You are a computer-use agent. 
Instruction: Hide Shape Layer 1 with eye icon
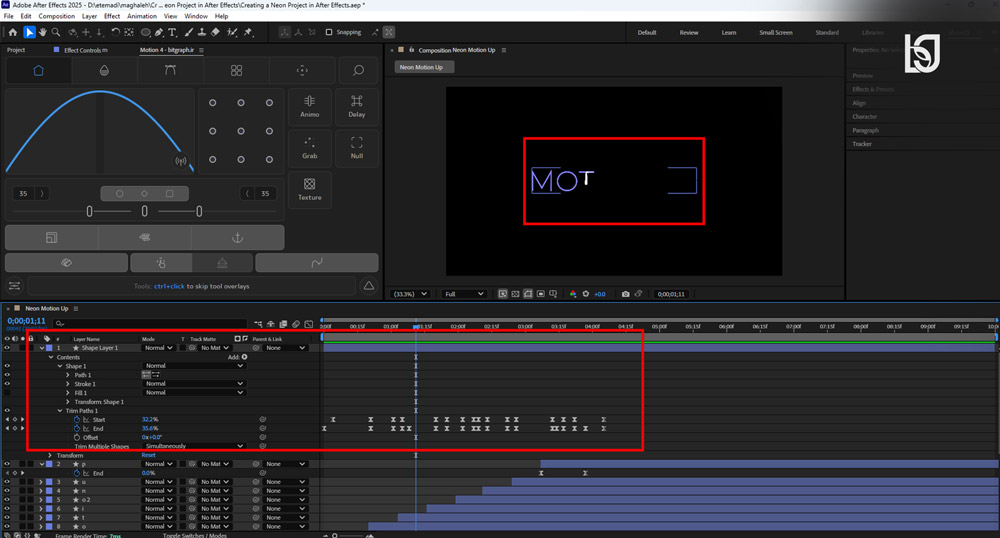coord(7,348)
